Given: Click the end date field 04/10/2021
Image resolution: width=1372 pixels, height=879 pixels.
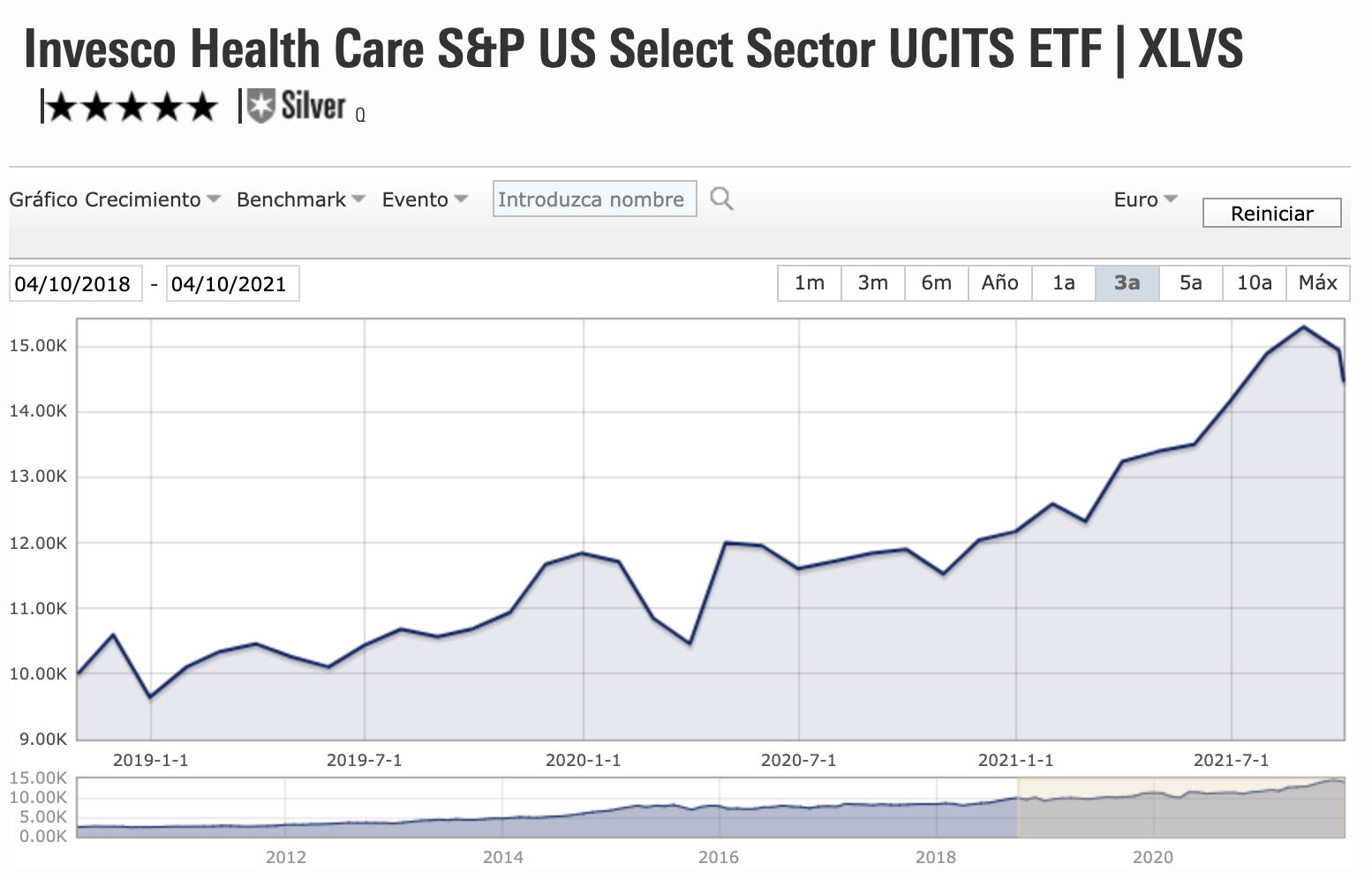Looking at the screenshot, I should click(x=232, y=283).
